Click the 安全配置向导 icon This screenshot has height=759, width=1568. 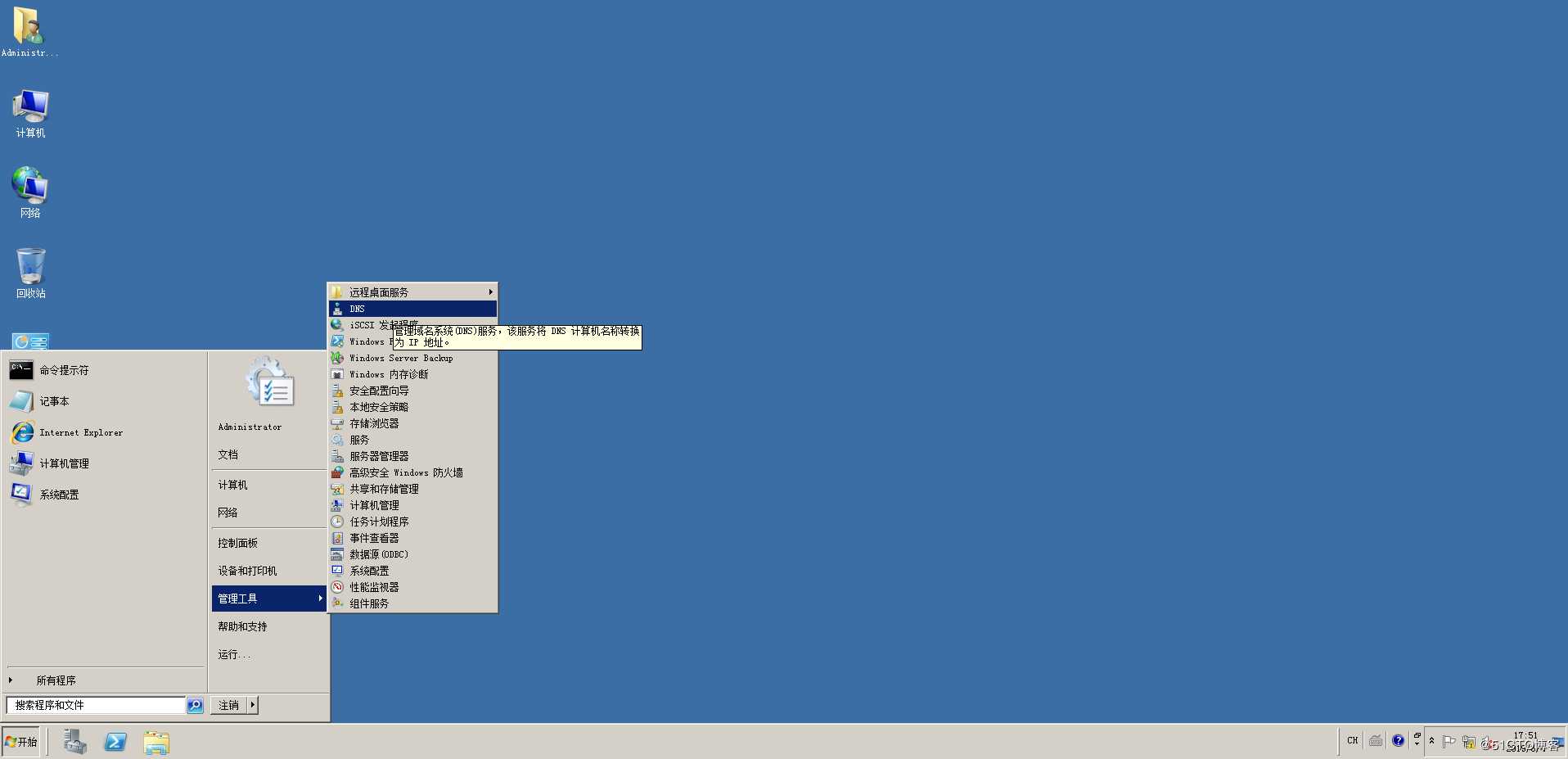coord(337,391)
